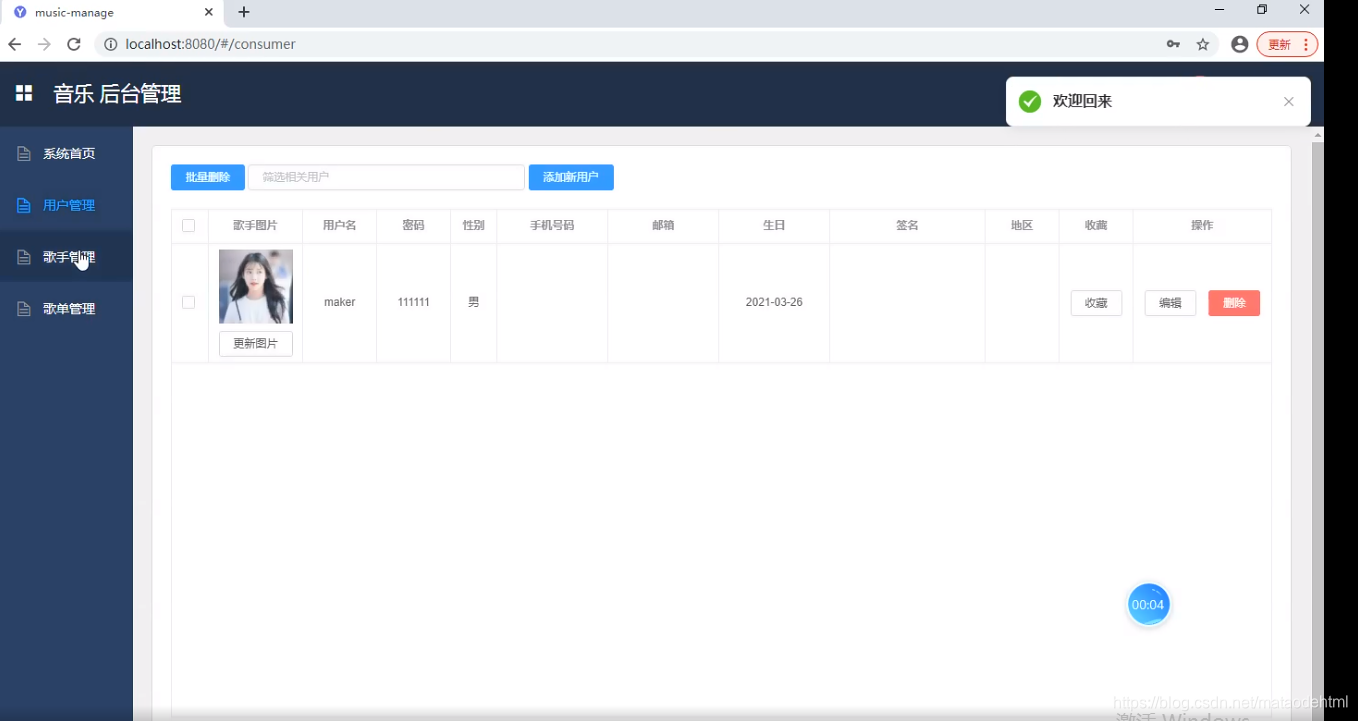Click the 添加新用户 button

coord(571,177)
